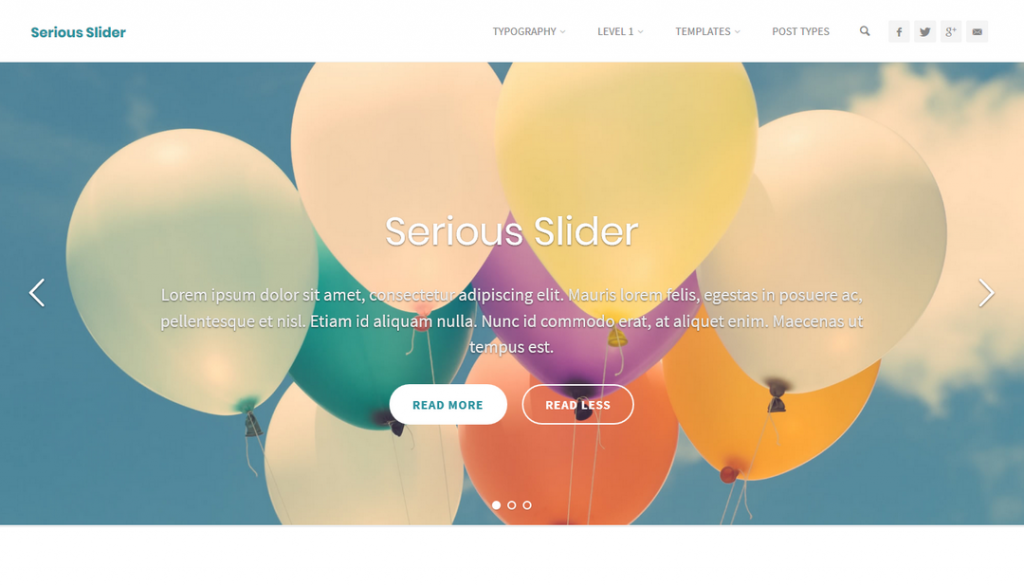Advance to next slide arrow
This screenshot has width=1024, height=586.
[986, 293]
